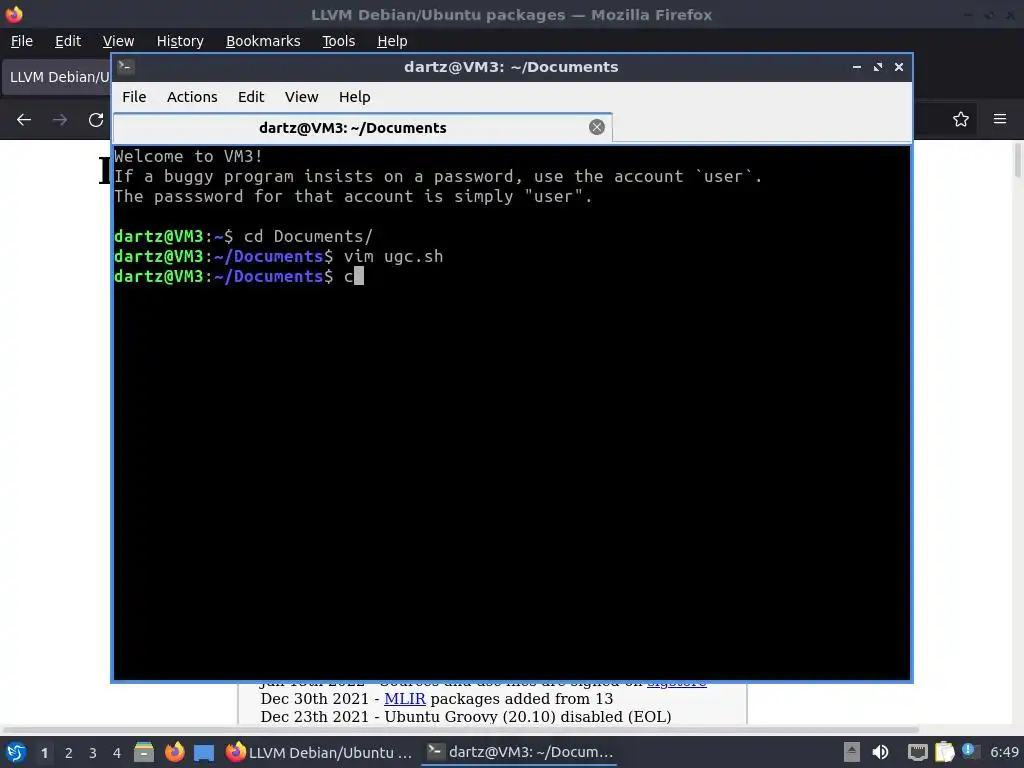Open the start menu on the taskbar
The height and width of the screenshot is (768, 1024).
16,752
